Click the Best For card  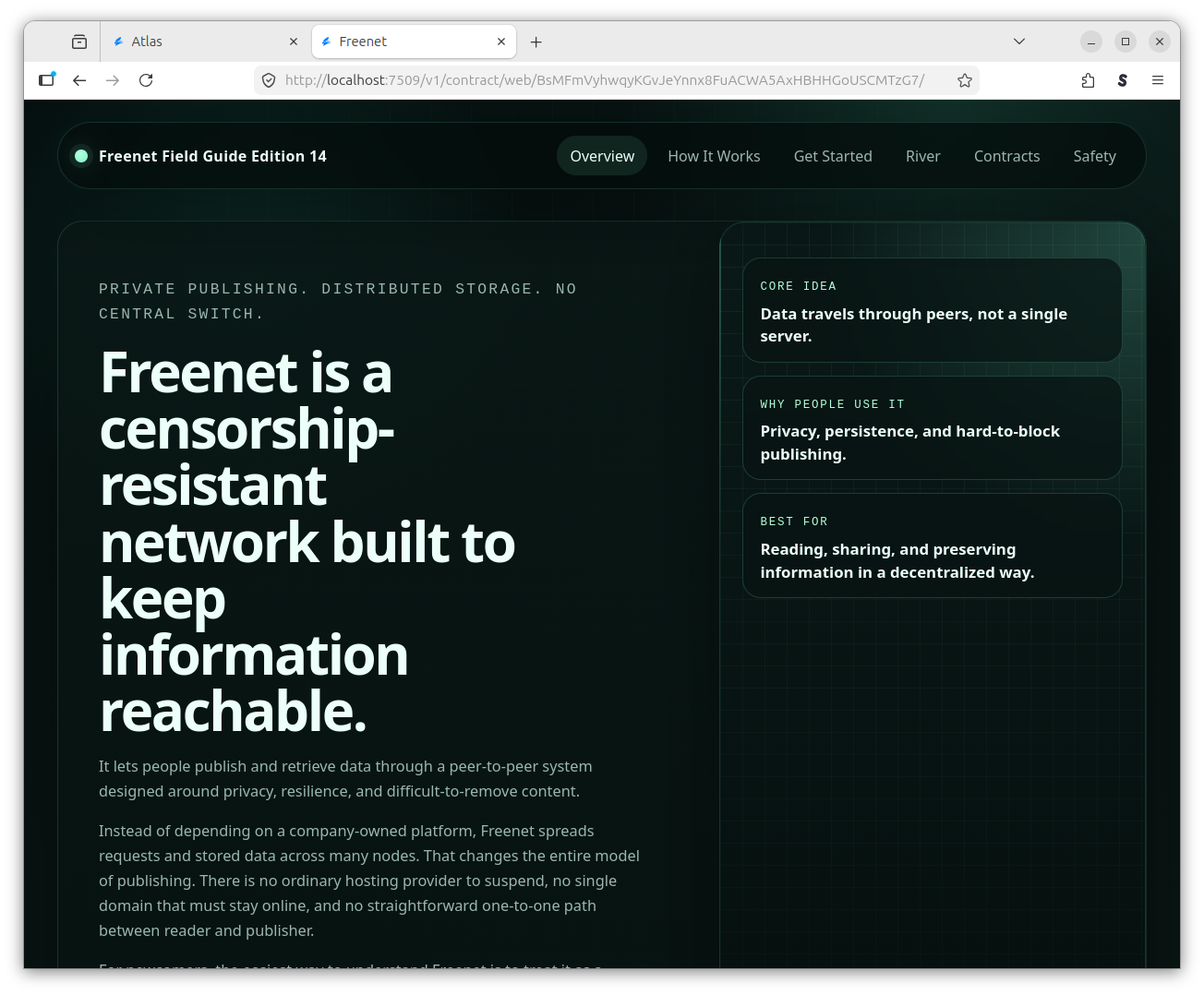[x=933, y=545]
